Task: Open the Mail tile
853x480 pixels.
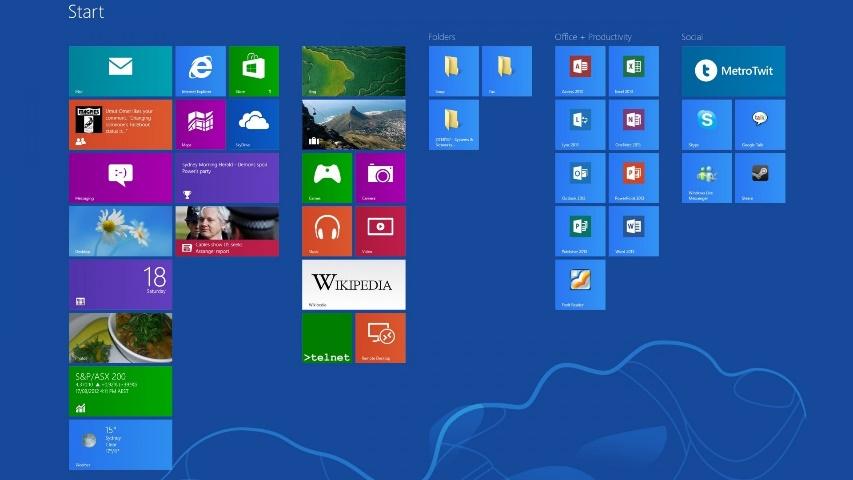Action: click(x=120, y=71)
